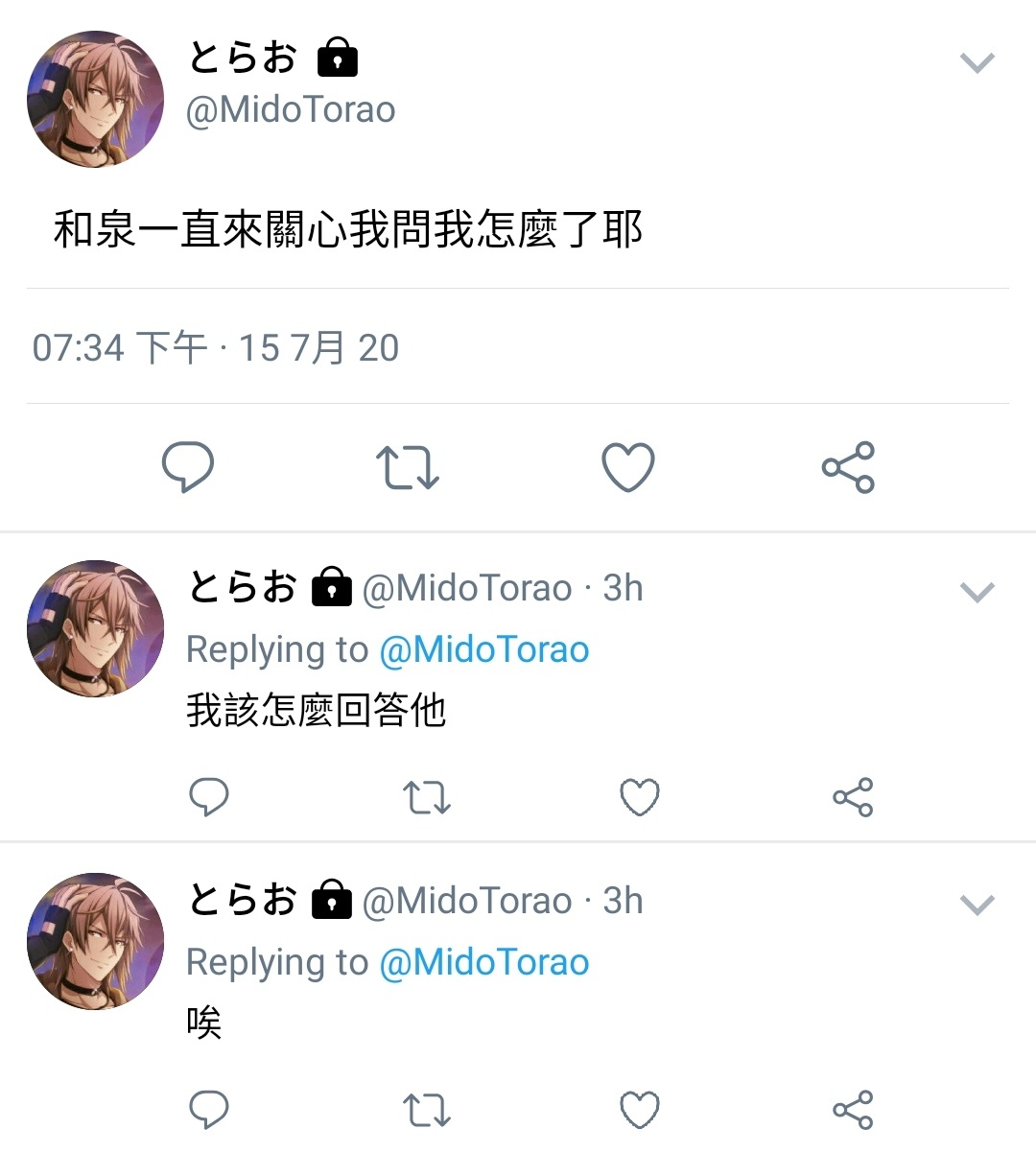Reply to the main tweet about 和泉
The image size is (1036, 1153).
tap(187, 467)
